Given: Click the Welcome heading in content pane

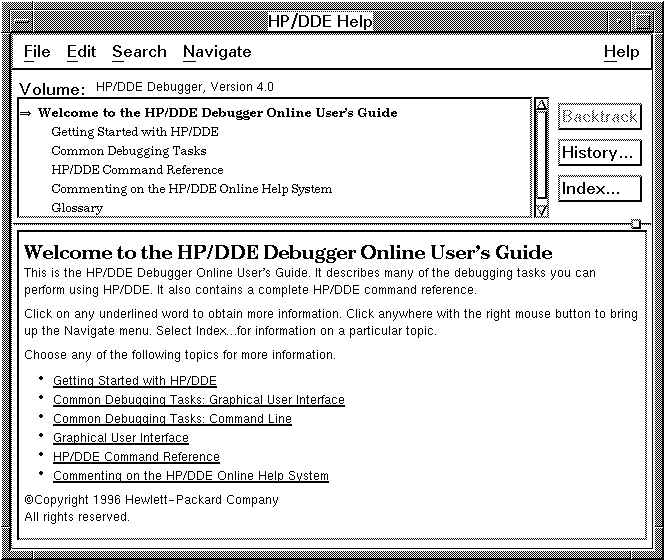Looking at the screenshot, I should [x=288, y=252].
